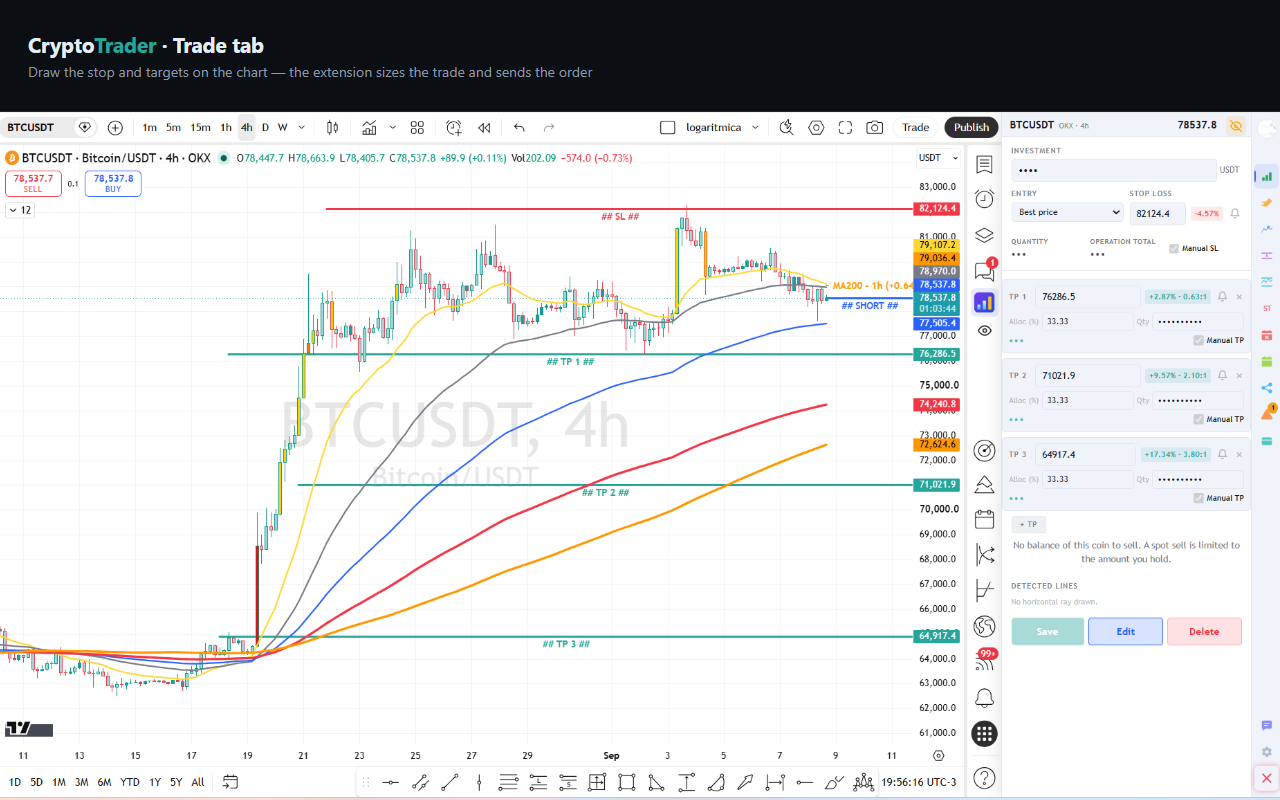Open the gear settings icon in far-right strip
The height and width of the screenshot is (800, 1280).
1267,751
